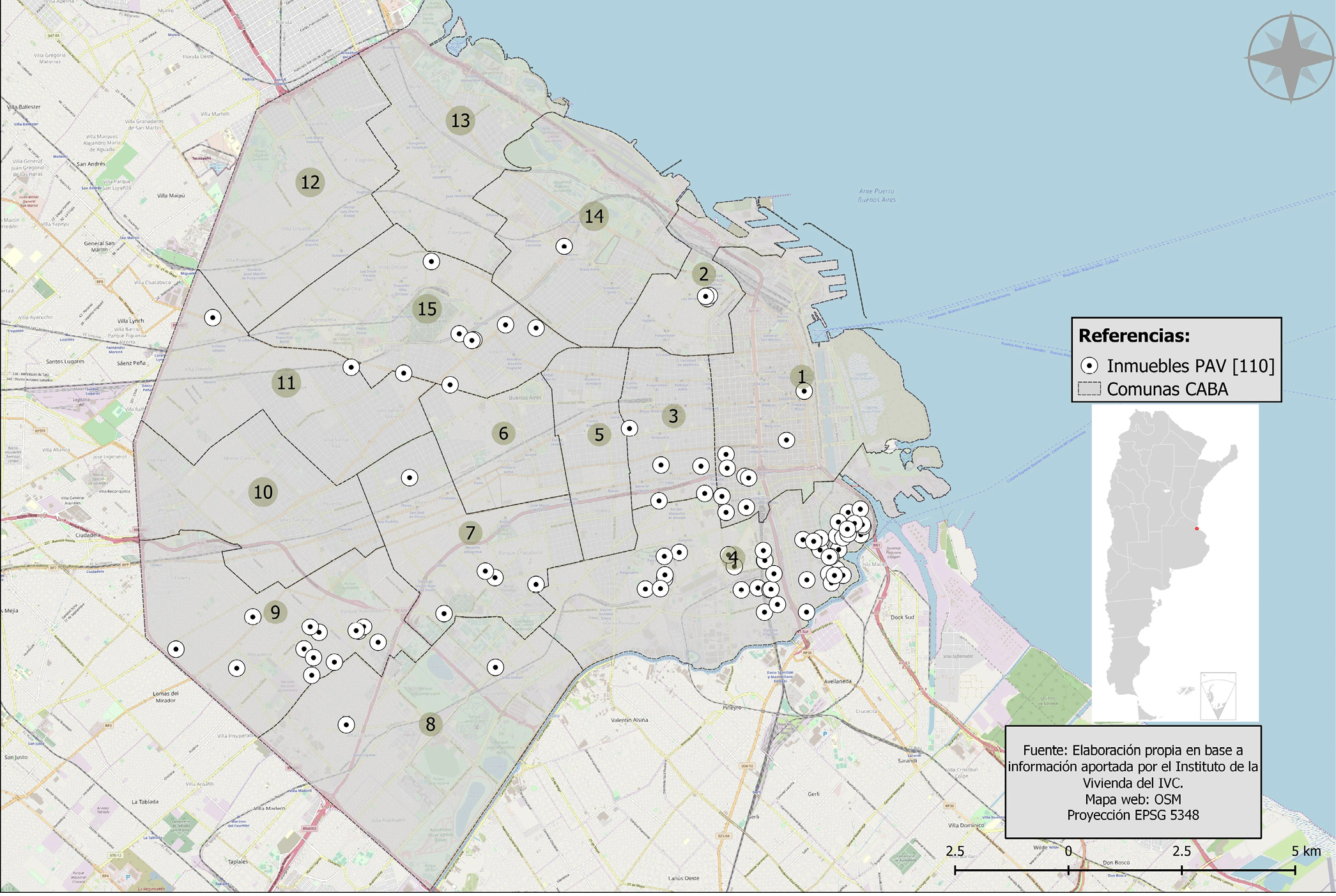This screenshot has width=1336, height=896.
Task: Click the comuna 6 number badge
Action: tap(503, 434)
